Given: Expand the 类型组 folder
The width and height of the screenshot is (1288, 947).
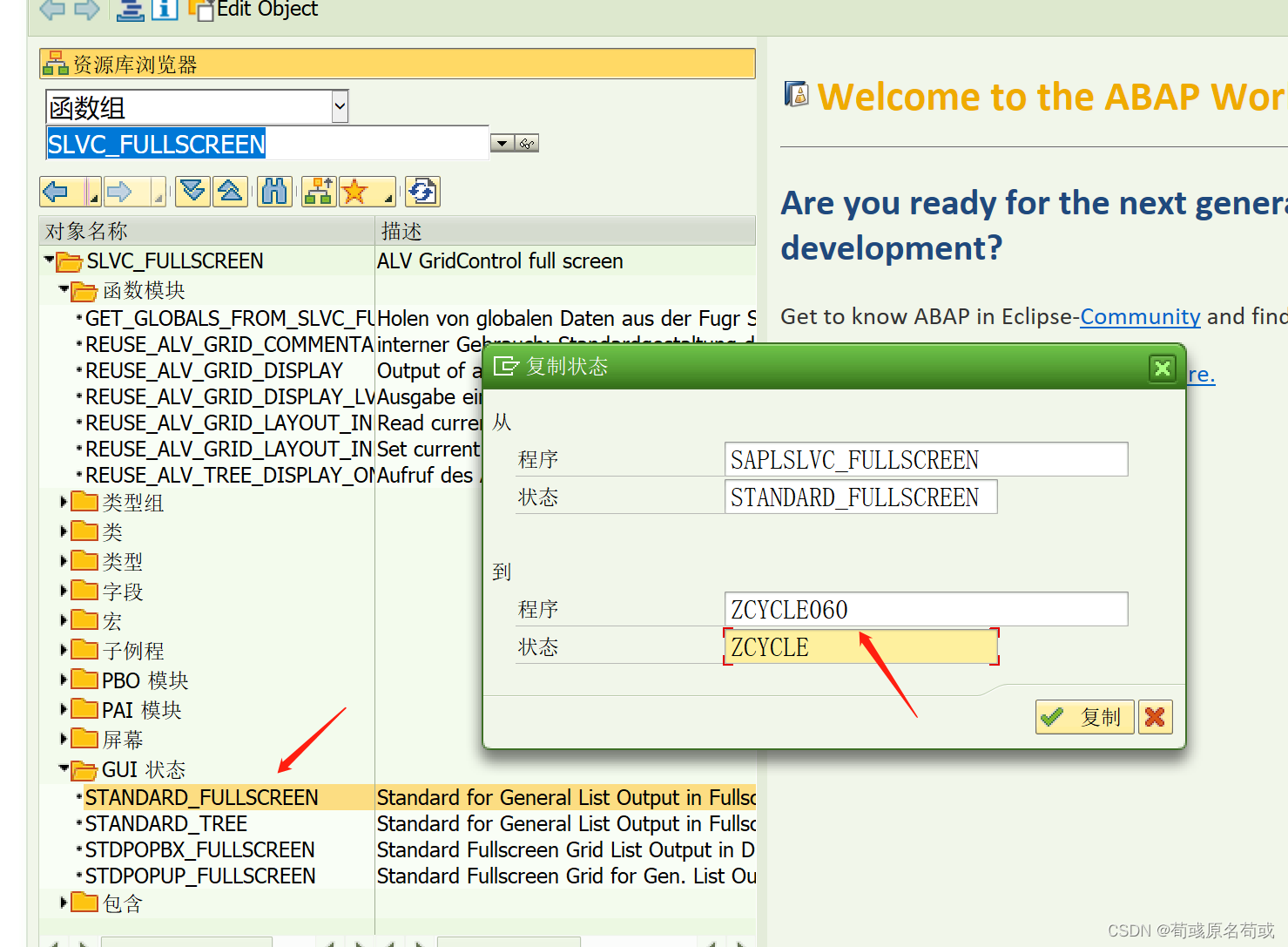Looking at the screenshot, I should pyautogui.click(x=64, y=502).
